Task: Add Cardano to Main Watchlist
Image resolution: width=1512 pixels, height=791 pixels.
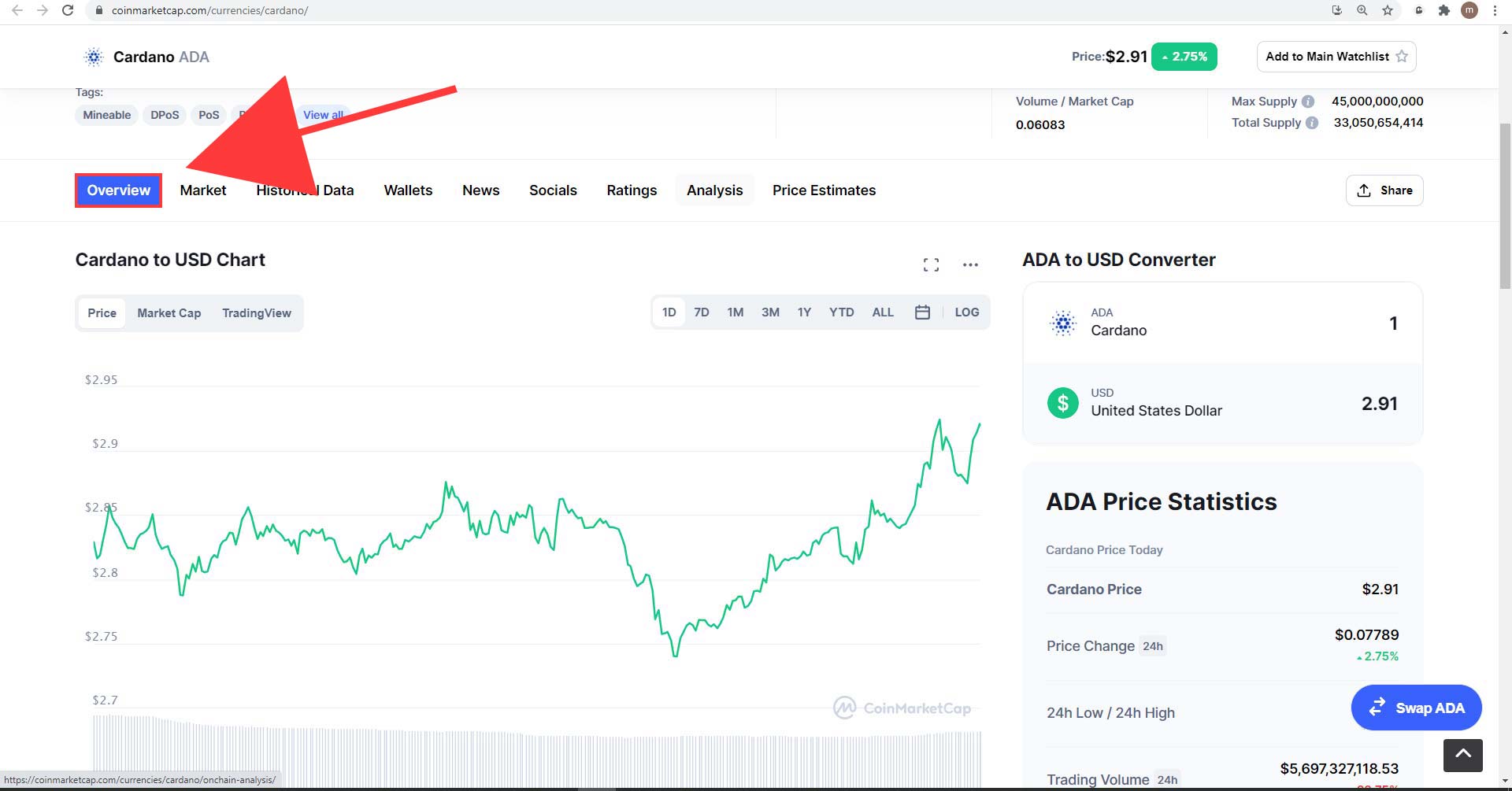Action: pyautogui.click(x=1336, y=57)
